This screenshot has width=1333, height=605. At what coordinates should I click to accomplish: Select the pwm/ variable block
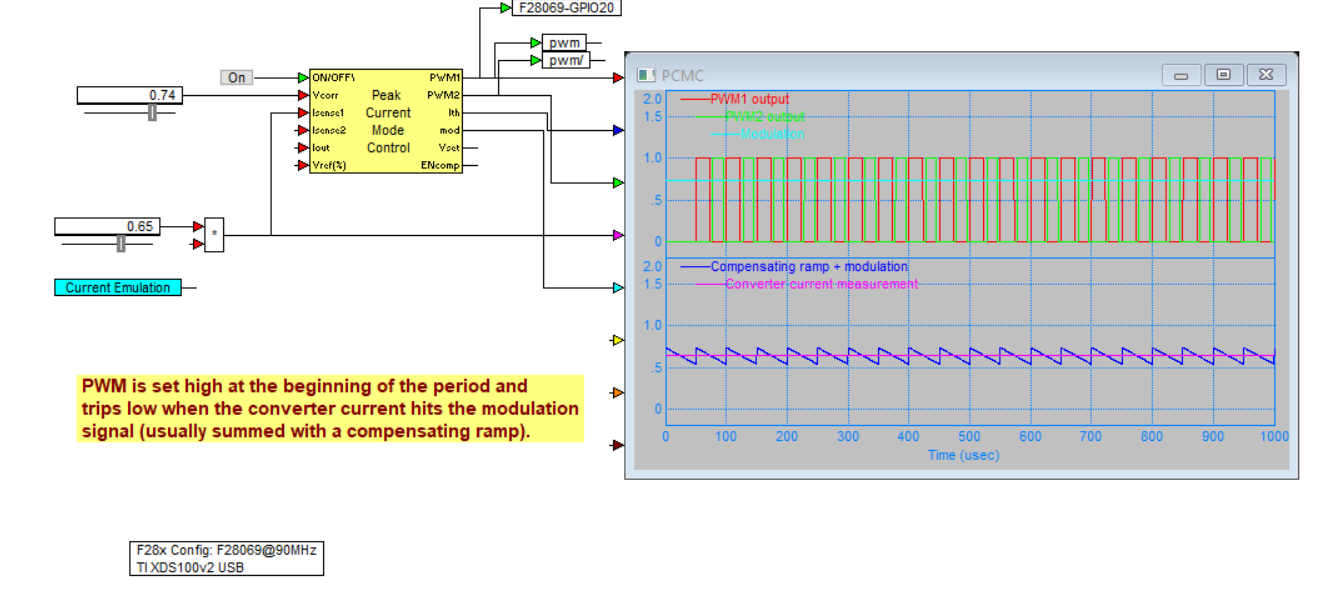(x=566, y=60)
